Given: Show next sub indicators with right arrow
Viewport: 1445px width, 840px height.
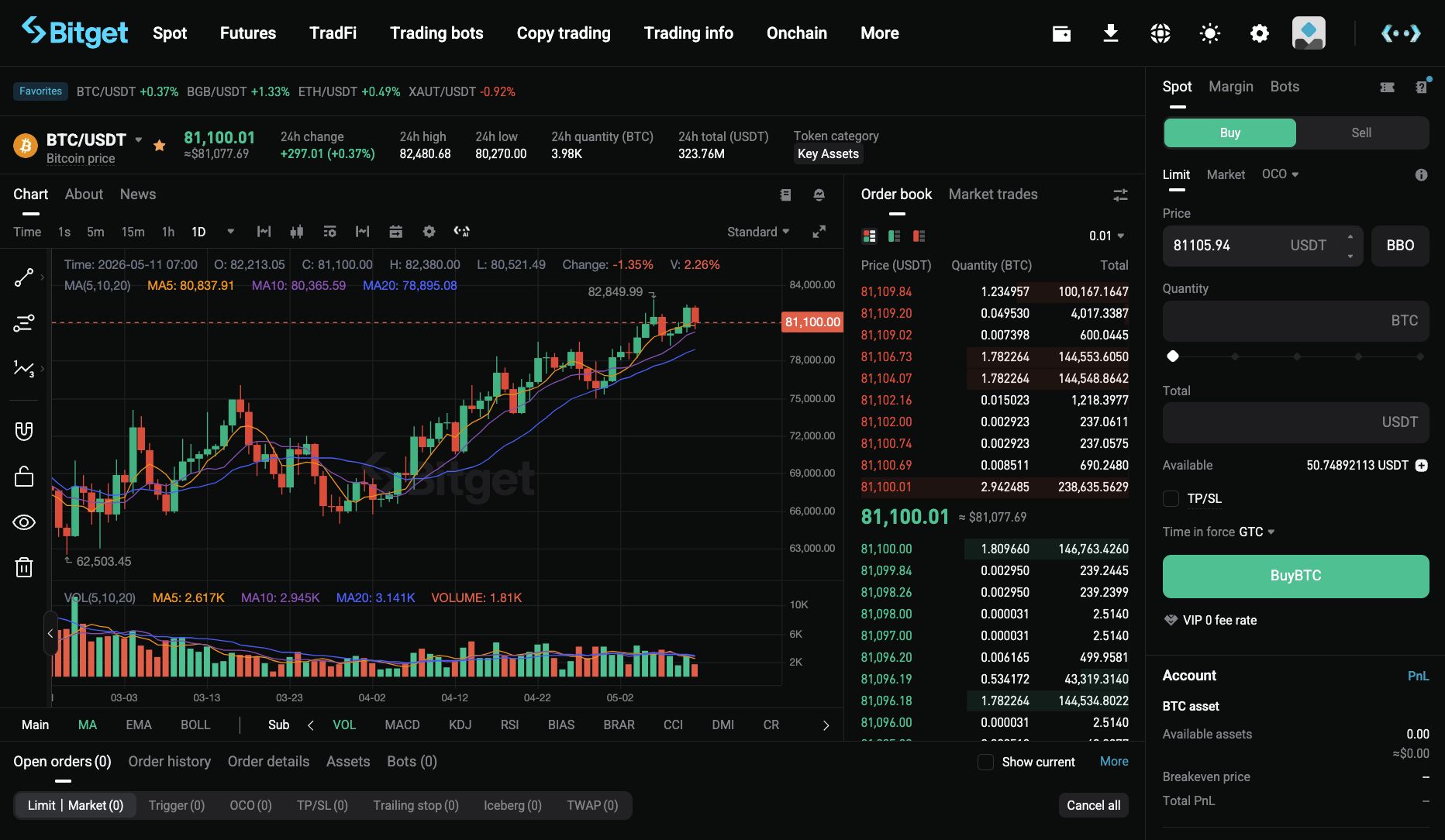Looking at the screenshot, I should [x=826, y=725].
